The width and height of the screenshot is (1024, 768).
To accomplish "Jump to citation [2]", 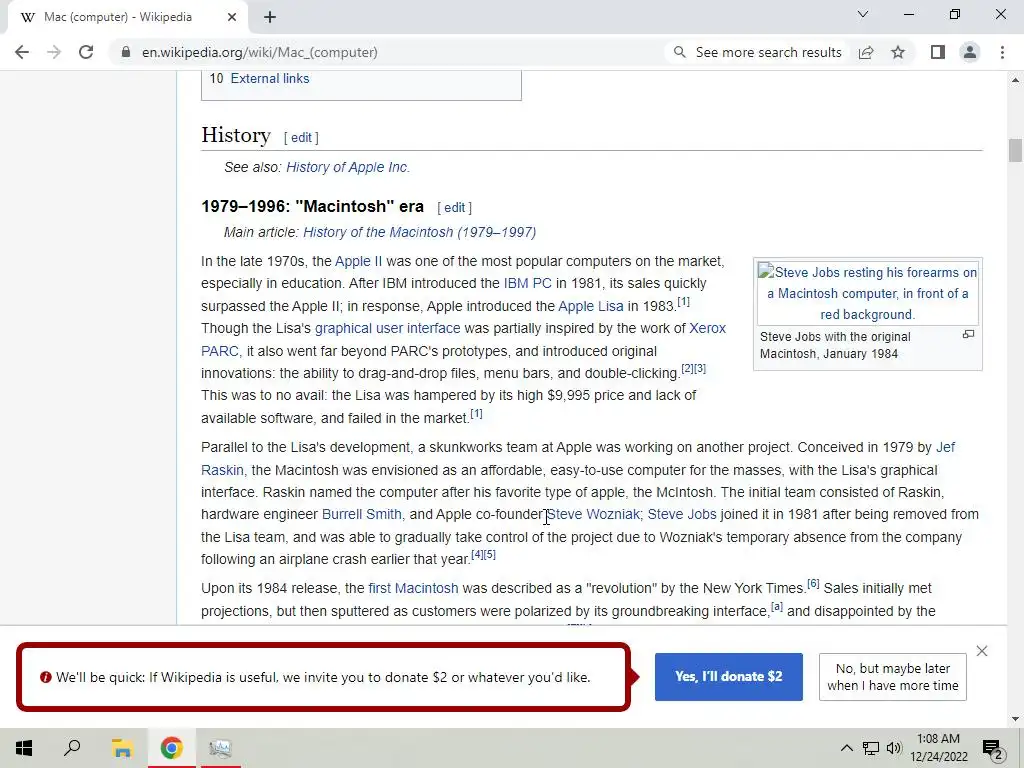I will click(x=688, y=368).
